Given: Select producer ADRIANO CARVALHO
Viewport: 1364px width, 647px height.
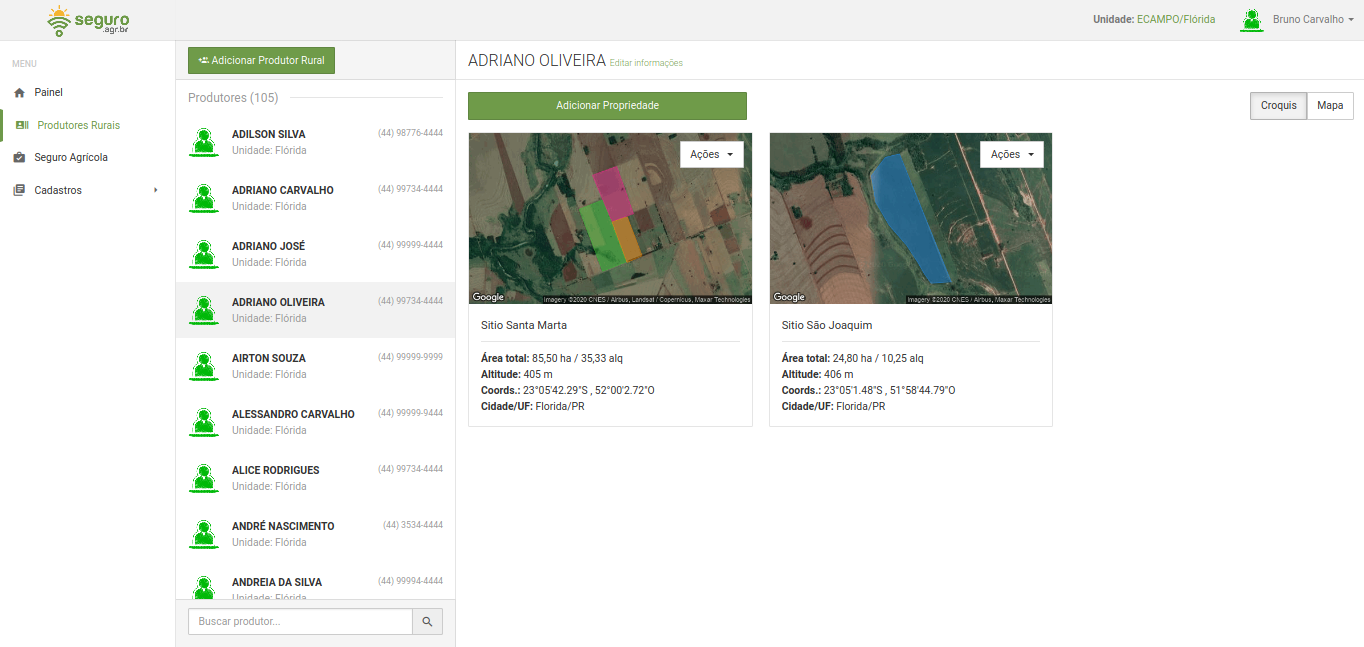Looking at the screenshot, I should (315, 198).
